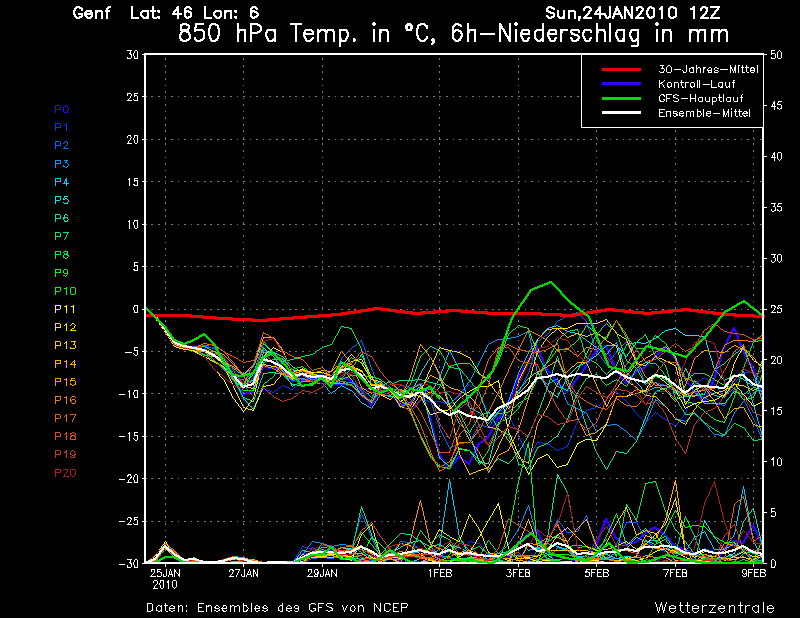
Task: Click the P3 ensemble member label
Action: 62,164
